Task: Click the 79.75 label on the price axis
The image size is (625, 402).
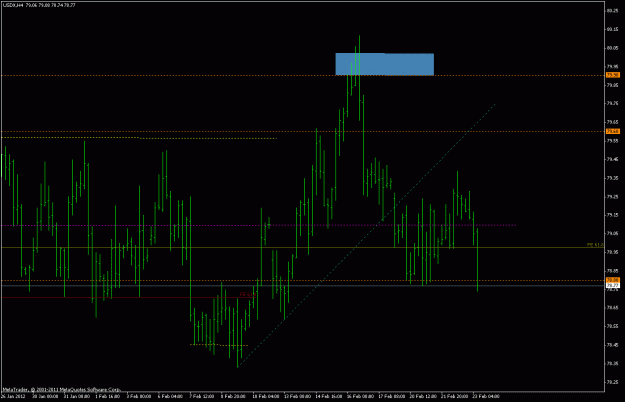Action: (x=612, y=103)
